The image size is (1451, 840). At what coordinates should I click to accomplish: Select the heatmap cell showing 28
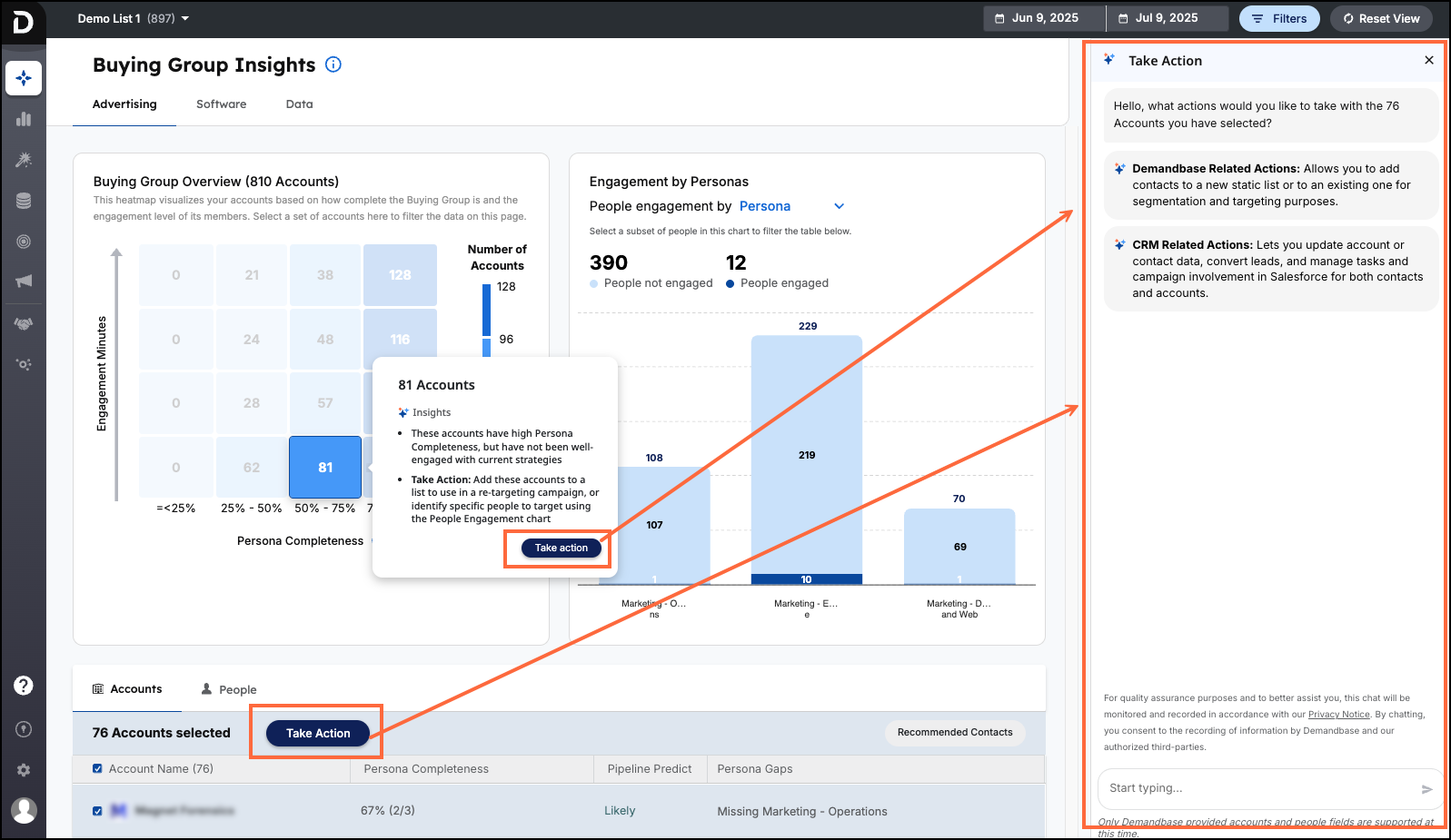[251, 402]
